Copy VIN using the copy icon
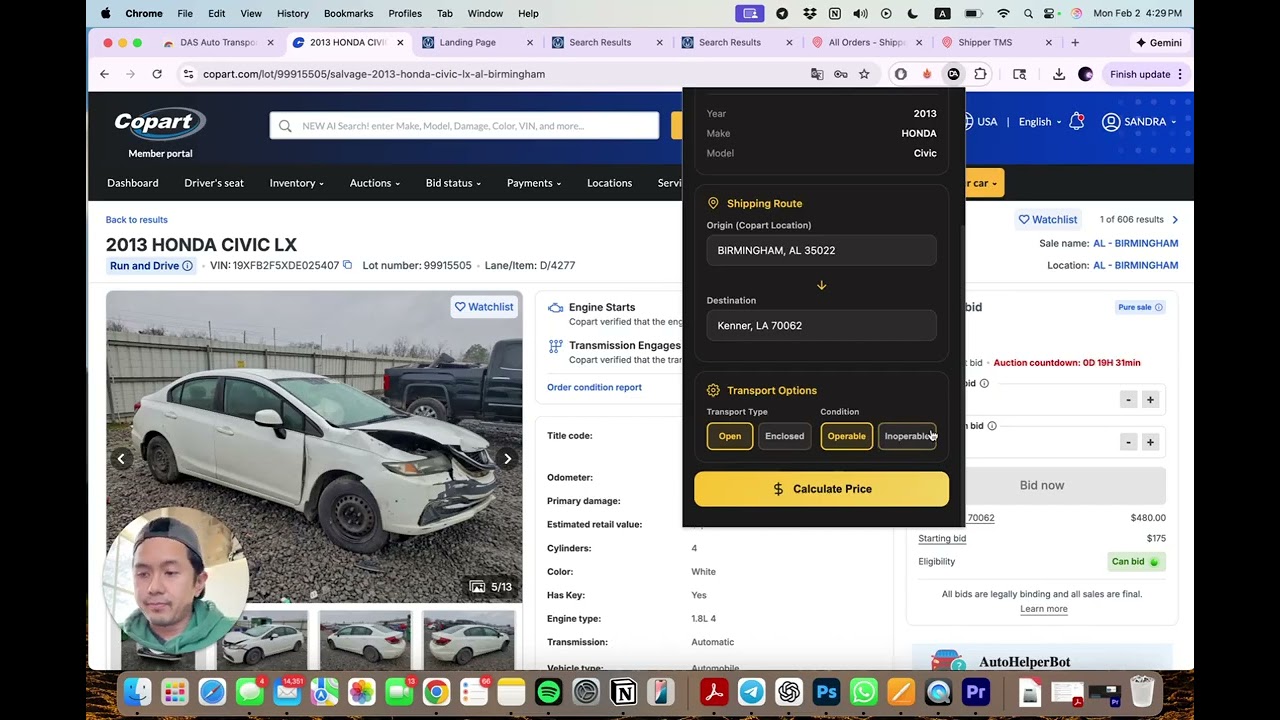Image resolution: width=1280 pixels, height=720 pixels. click(x=347, y=265)
